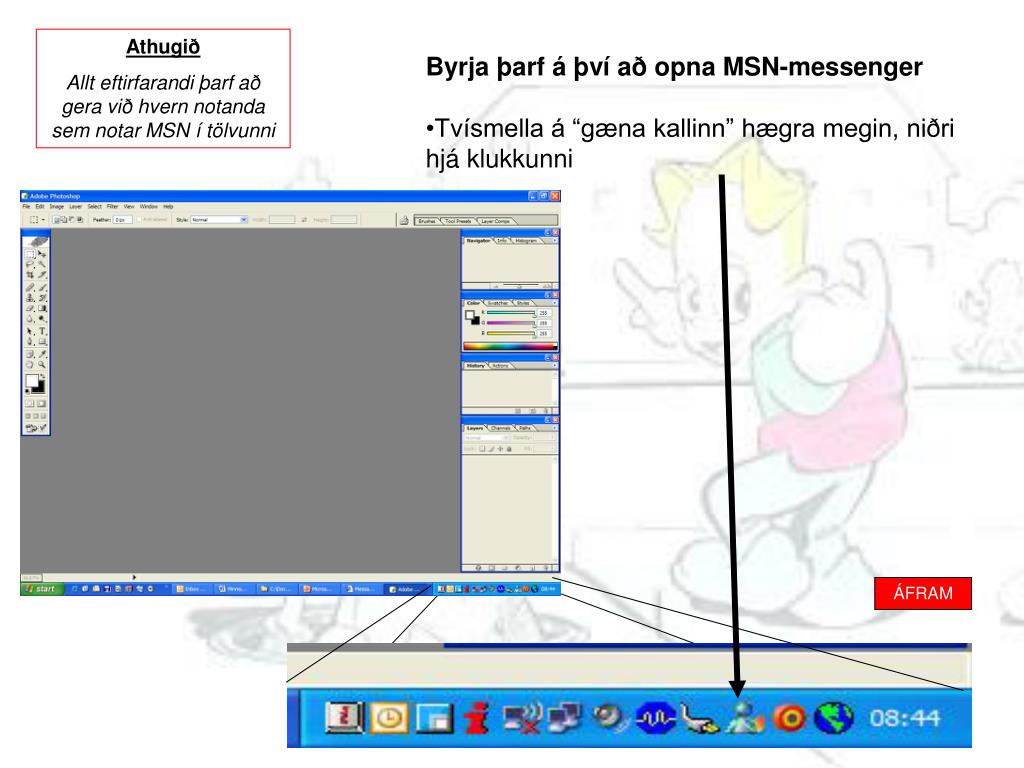Pick a color from the color ramp bar

(510, 347)
